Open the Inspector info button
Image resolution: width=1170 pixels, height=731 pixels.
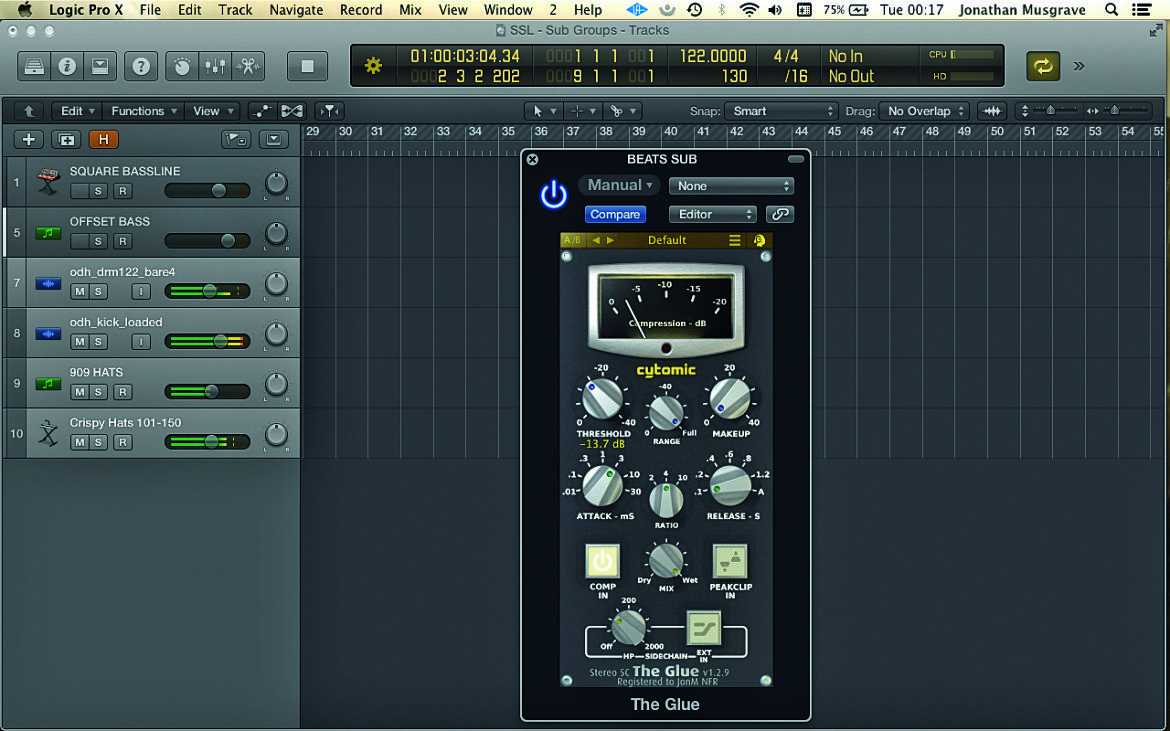coord(67,66)
